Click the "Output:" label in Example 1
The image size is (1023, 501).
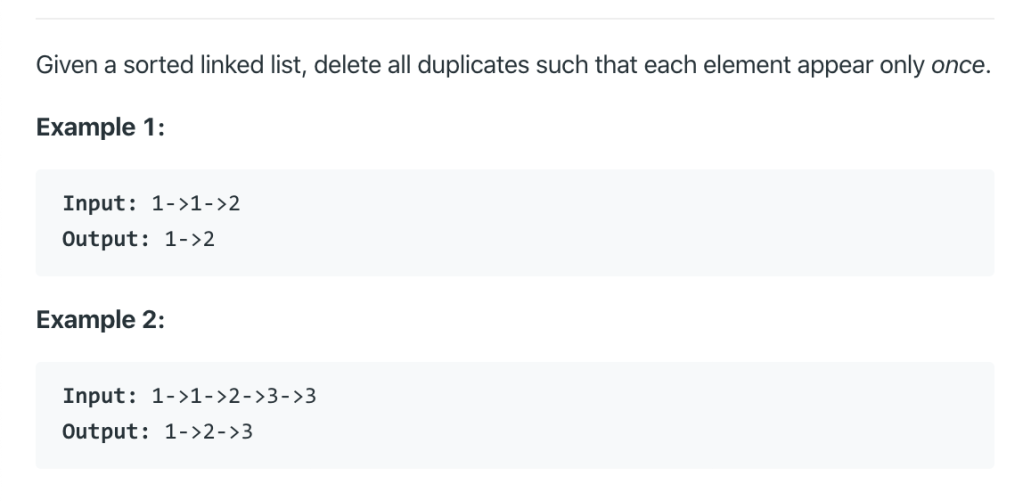(101, 241)
